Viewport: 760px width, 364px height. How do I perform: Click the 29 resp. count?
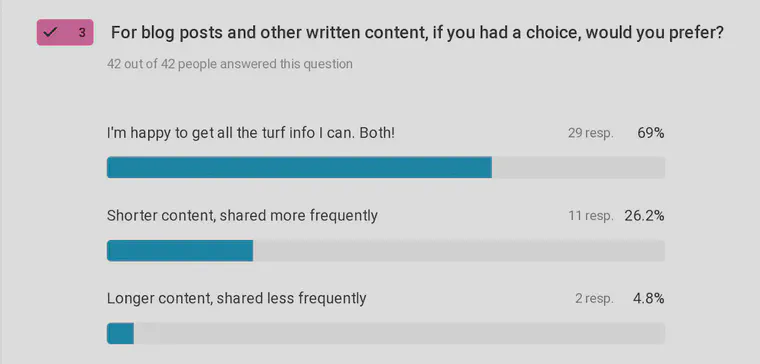point(590,133)
